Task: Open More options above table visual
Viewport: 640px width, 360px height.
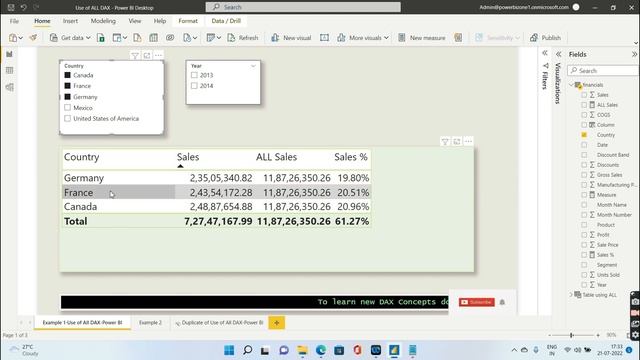Action: (469, 142)
